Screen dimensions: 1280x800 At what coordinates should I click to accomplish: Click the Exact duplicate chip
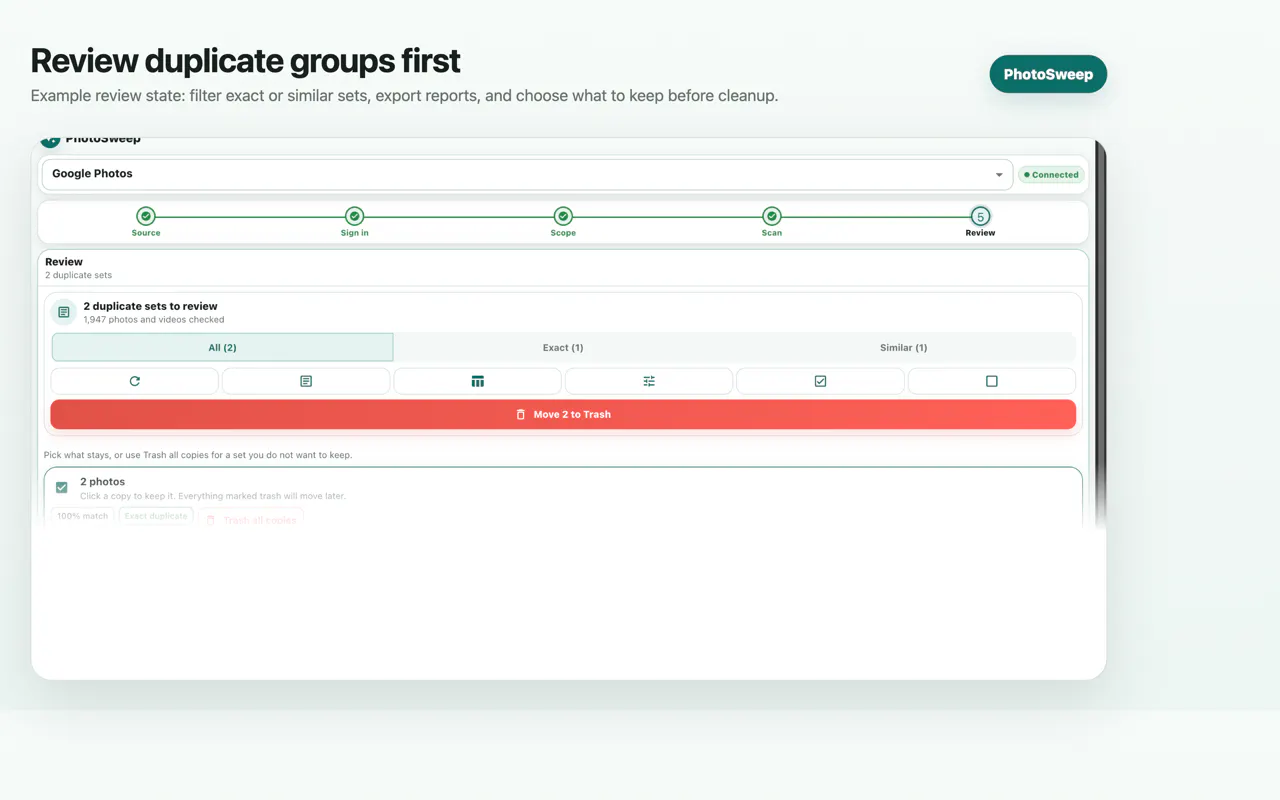tap(156, 517)
